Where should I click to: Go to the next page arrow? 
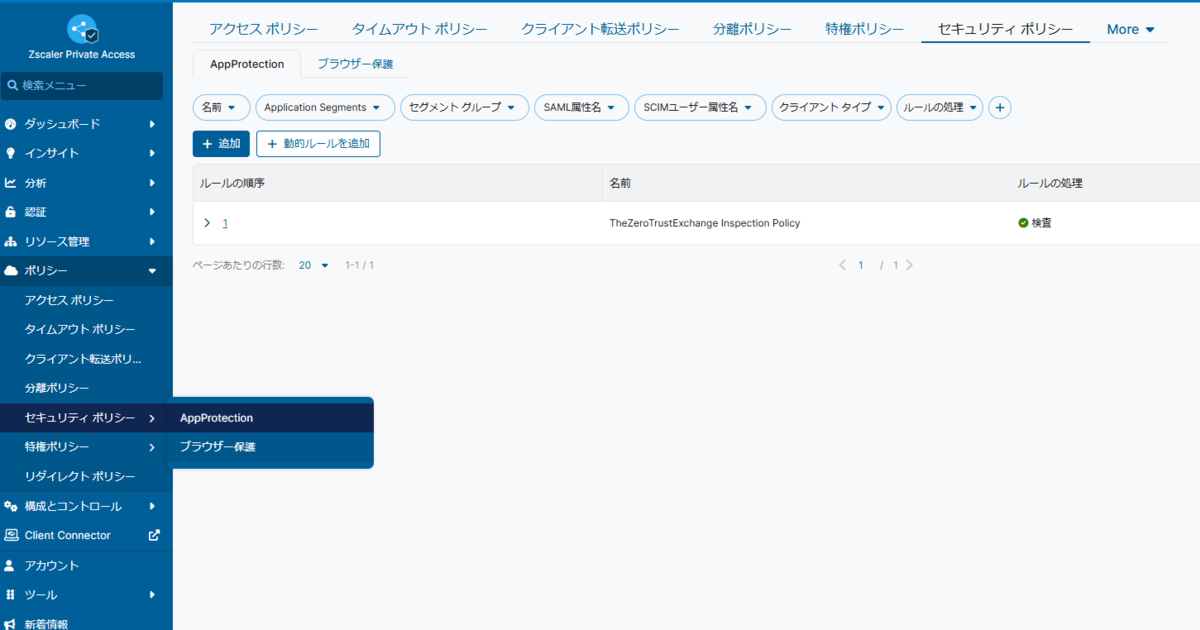pyautogui.click(x=909, y=265)
